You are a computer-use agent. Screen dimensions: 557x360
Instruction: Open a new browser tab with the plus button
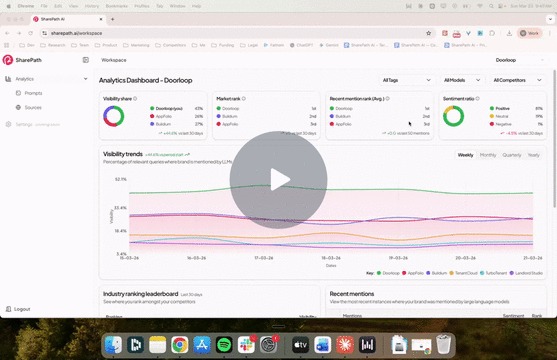pos(113,19)
